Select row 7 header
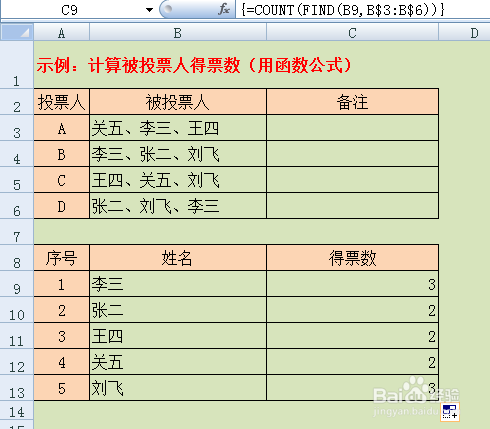490x429 pixels. [17, 232]
